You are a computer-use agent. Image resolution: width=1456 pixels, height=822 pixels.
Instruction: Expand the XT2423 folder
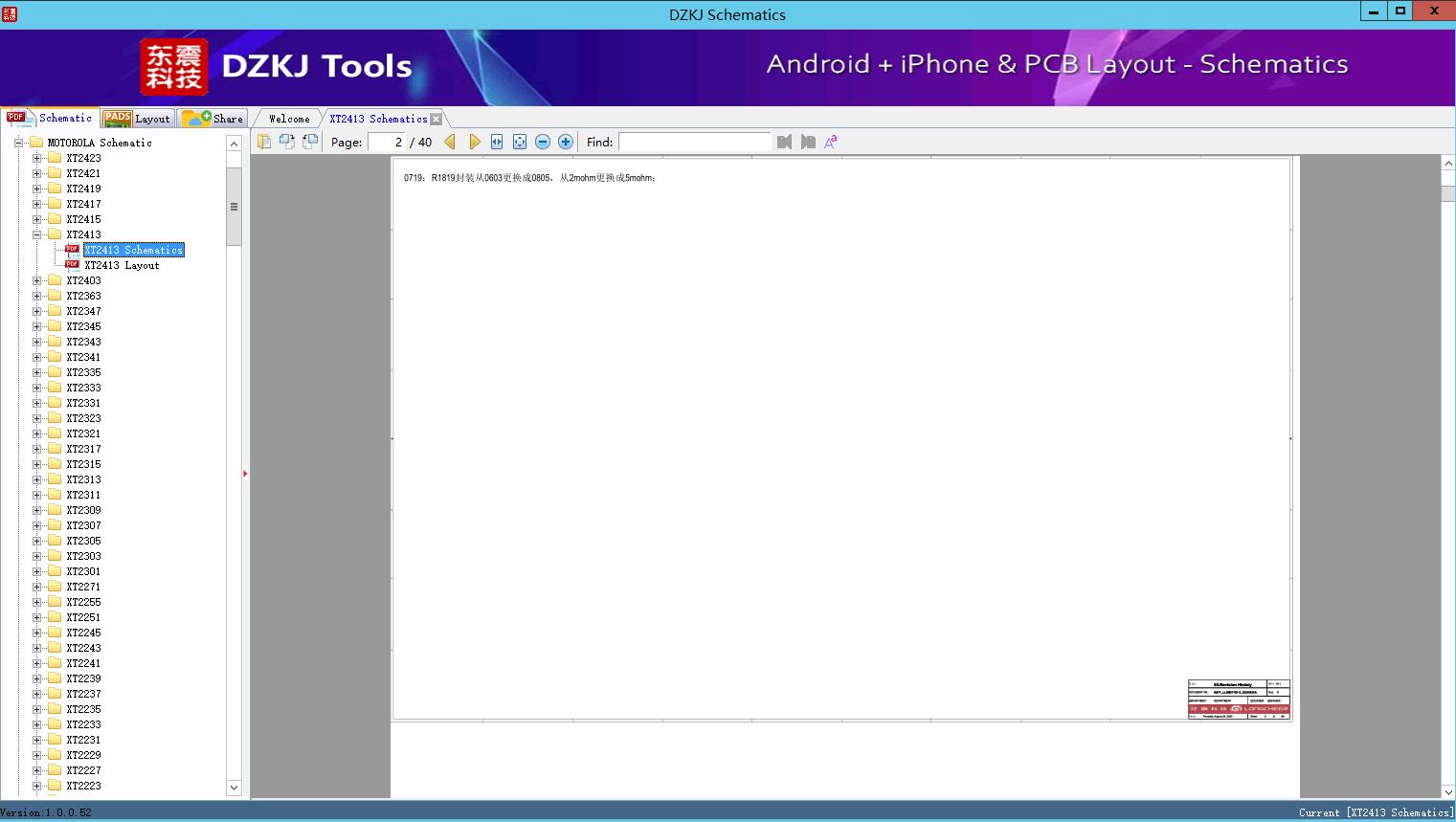(x=37, y=158)
